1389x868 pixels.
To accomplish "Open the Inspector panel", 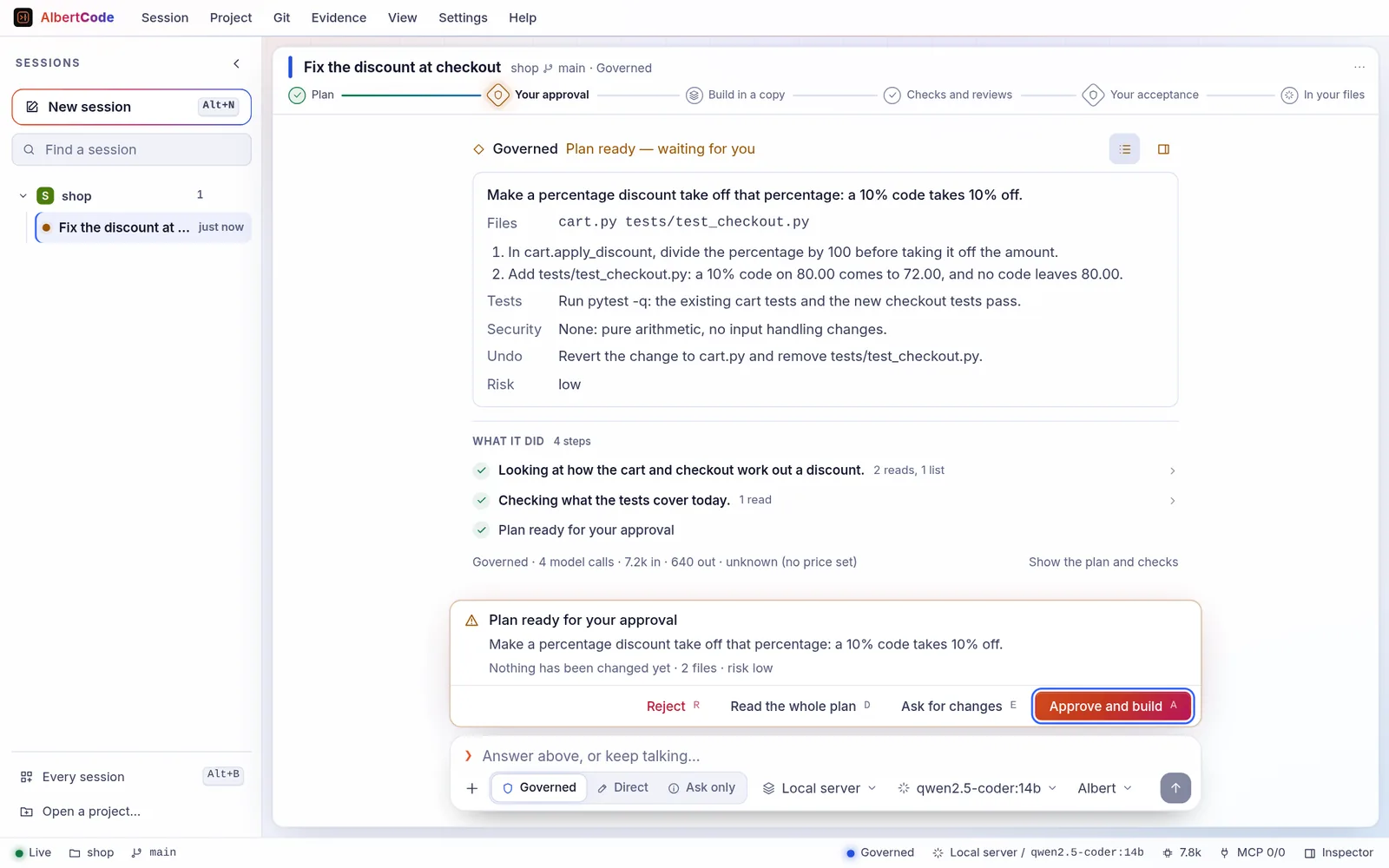I will pos(1339,852).
